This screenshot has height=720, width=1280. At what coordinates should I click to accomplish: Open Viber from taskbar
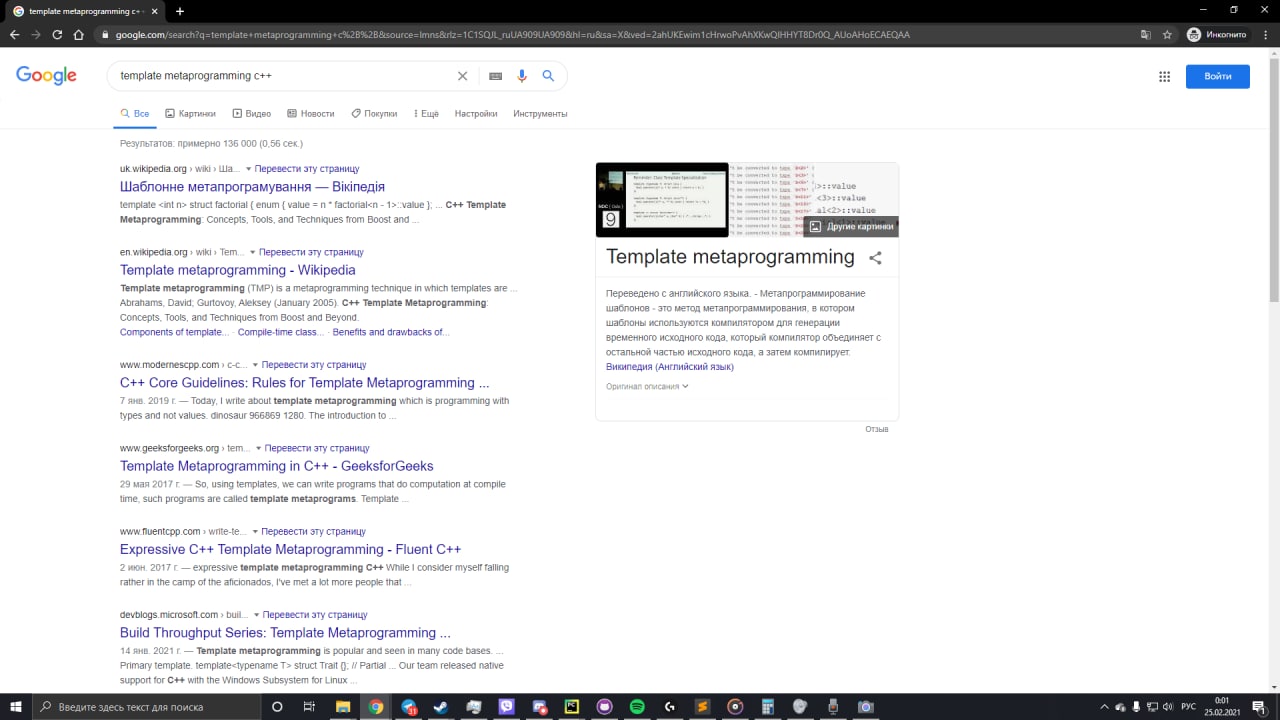click(x=507, y=706)
